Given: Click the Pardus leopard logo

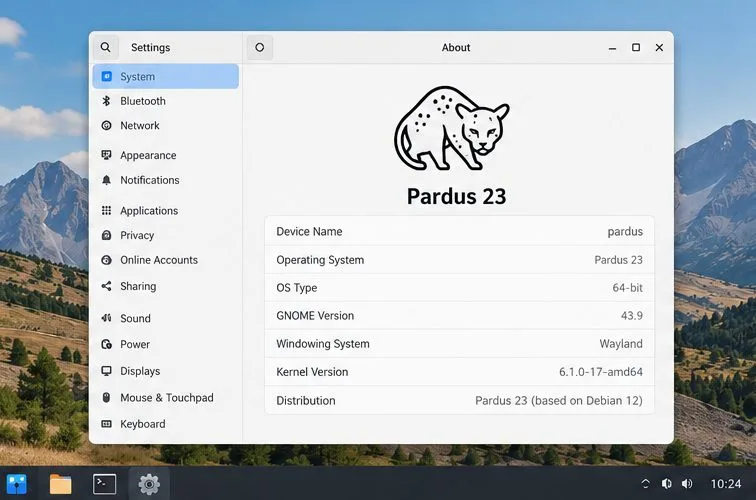Looking at the screenshot, I should [x=452, y=128].
